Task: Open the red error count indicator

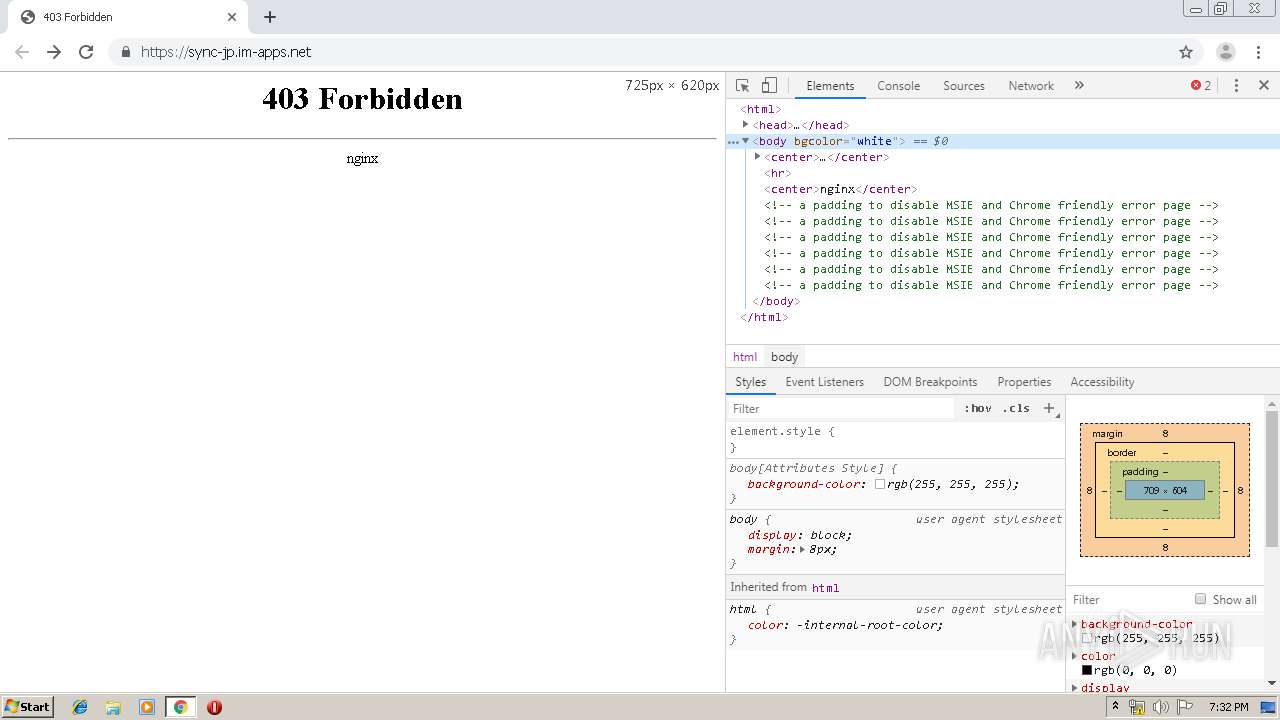Action: pos(1201,86)
